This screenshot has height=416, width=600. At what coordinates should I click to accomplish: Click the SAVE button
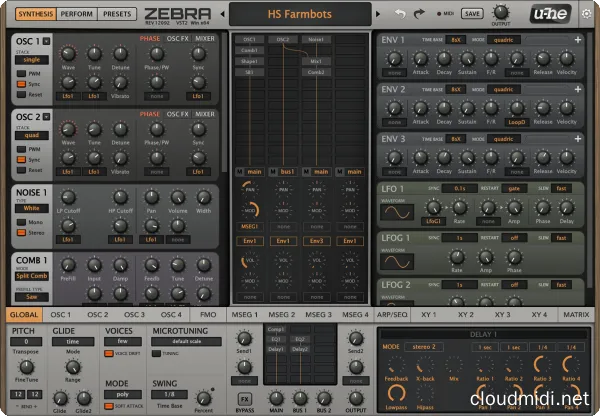pyautogui.click(x=472, y=13)
